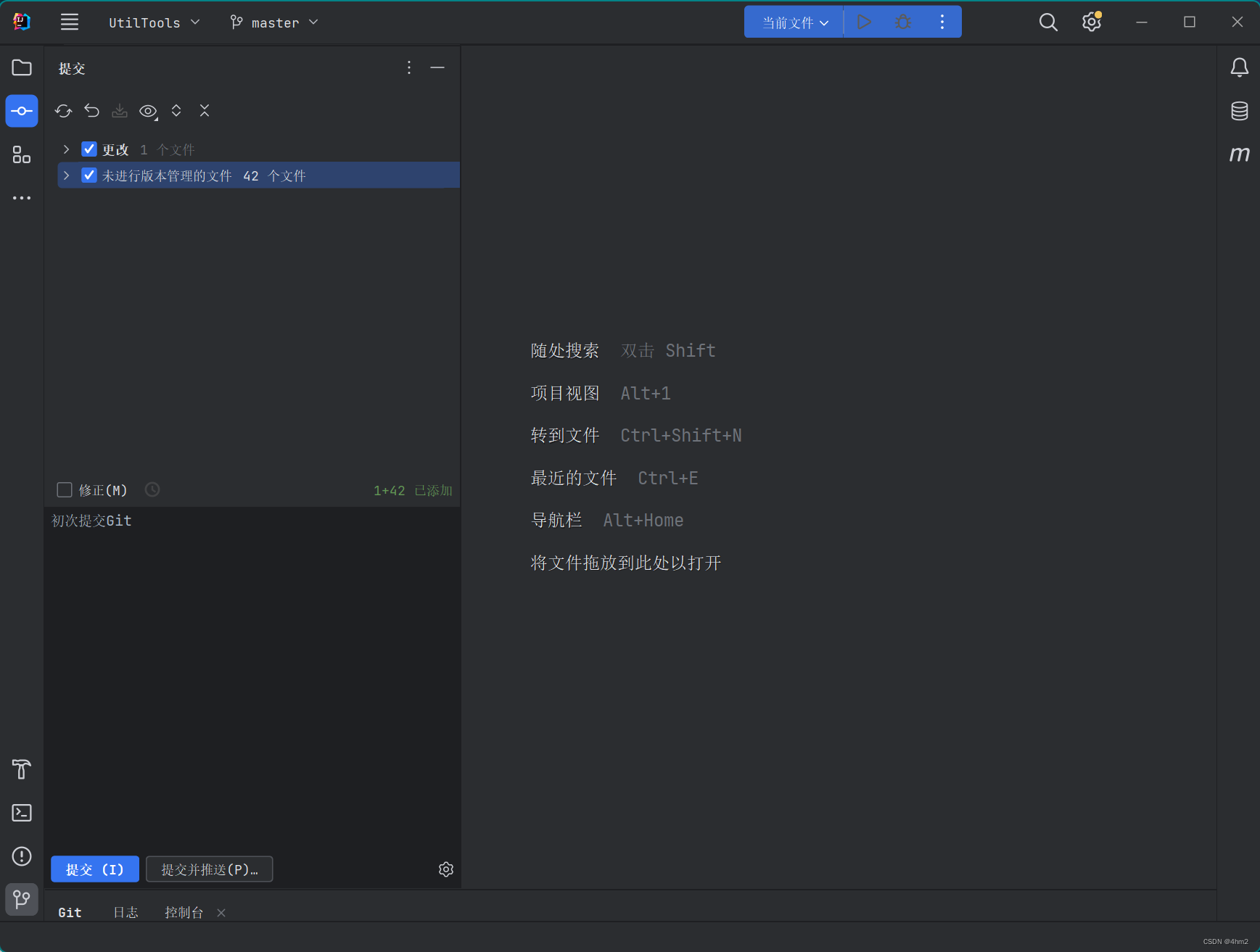Screen dimensions: 1260x952
Task: Open Search Everywhere magnifier
Action: click(1048, 22)
